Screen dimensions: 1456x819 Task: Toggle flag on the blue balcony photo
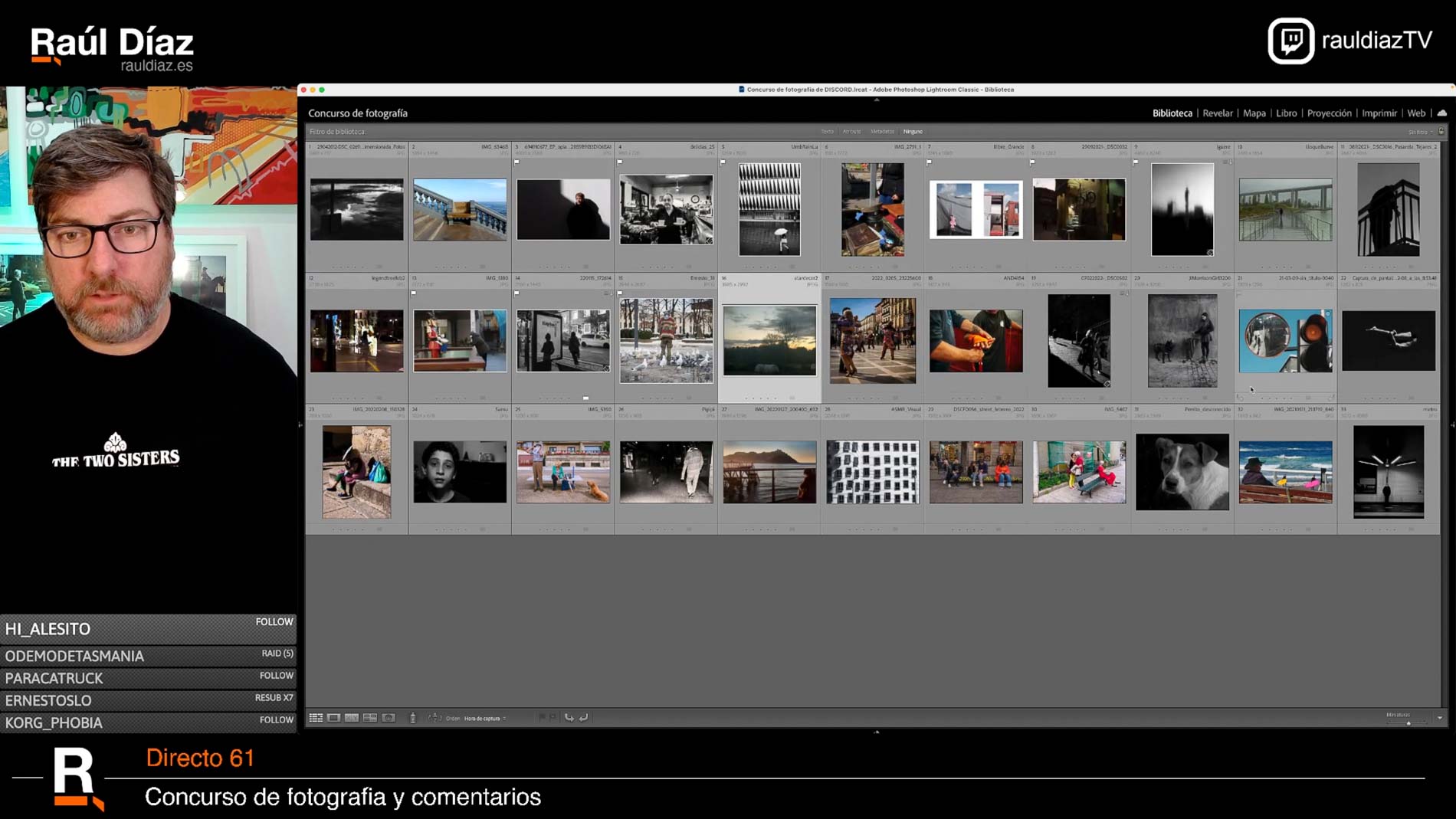point(414,162)
